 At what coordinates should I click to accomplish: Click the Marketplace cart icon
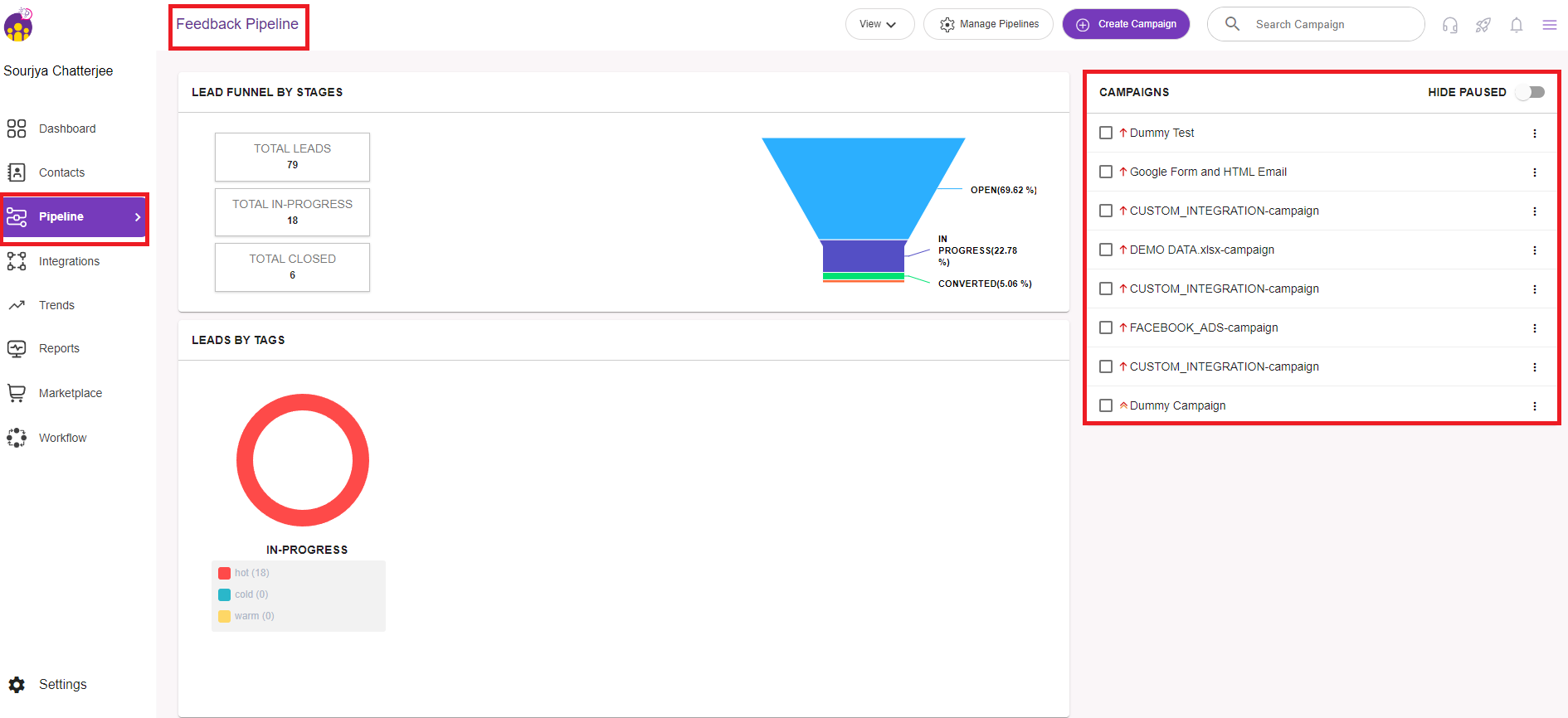[x=17, y=393]
